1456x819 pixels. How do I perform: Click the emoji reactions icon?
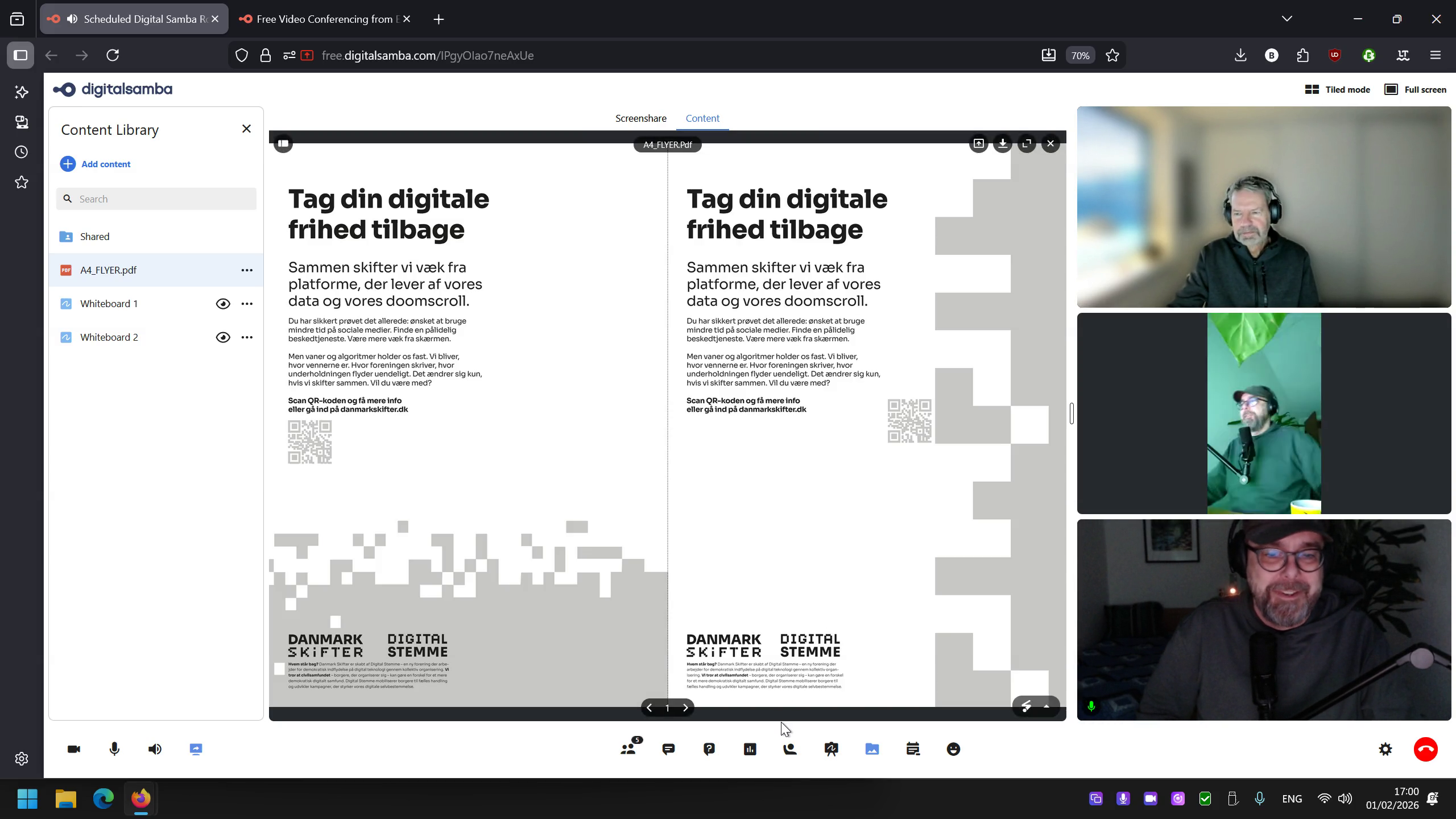[x=954, y=749]
